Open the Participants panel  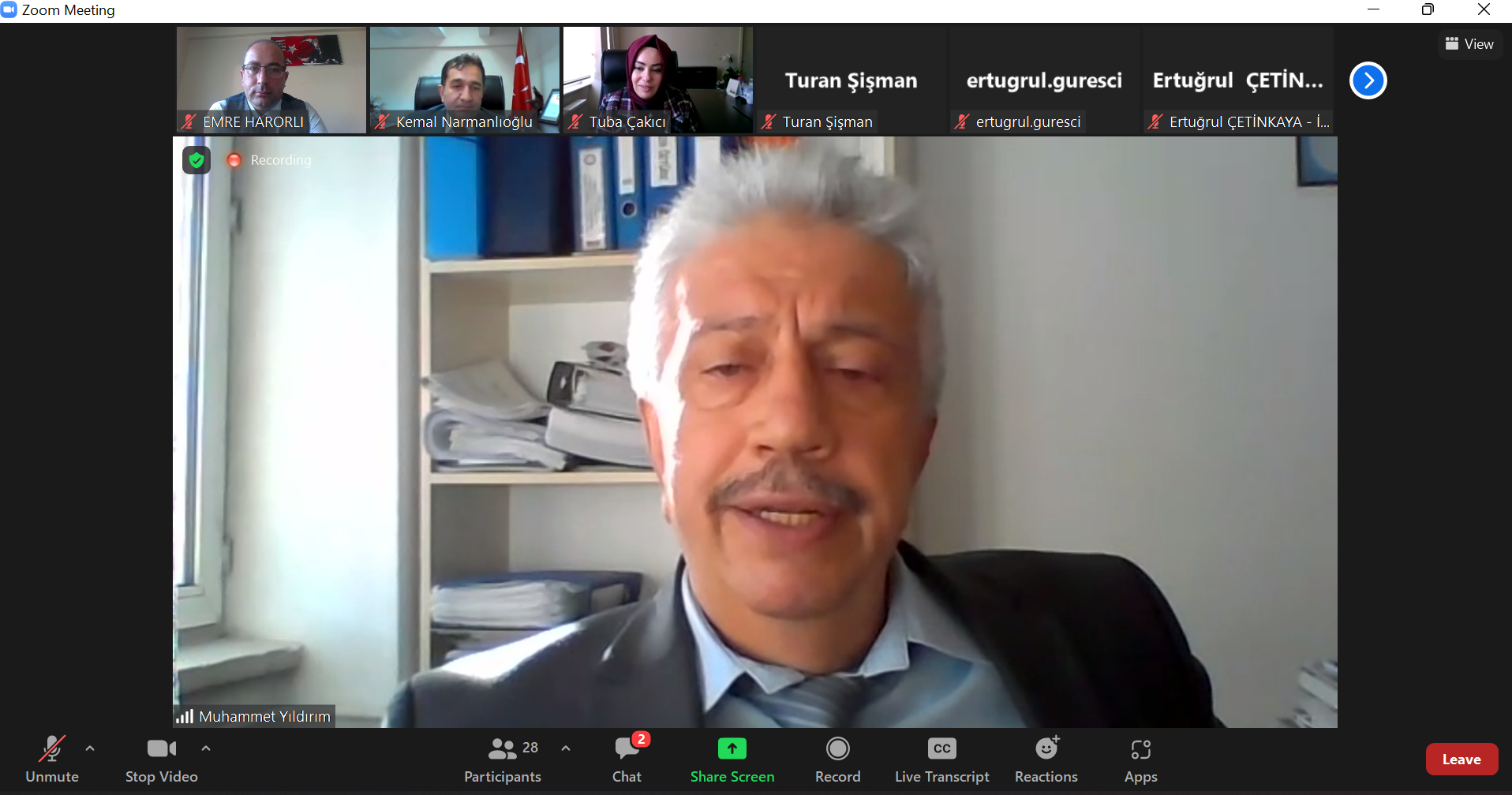[503, 759]
